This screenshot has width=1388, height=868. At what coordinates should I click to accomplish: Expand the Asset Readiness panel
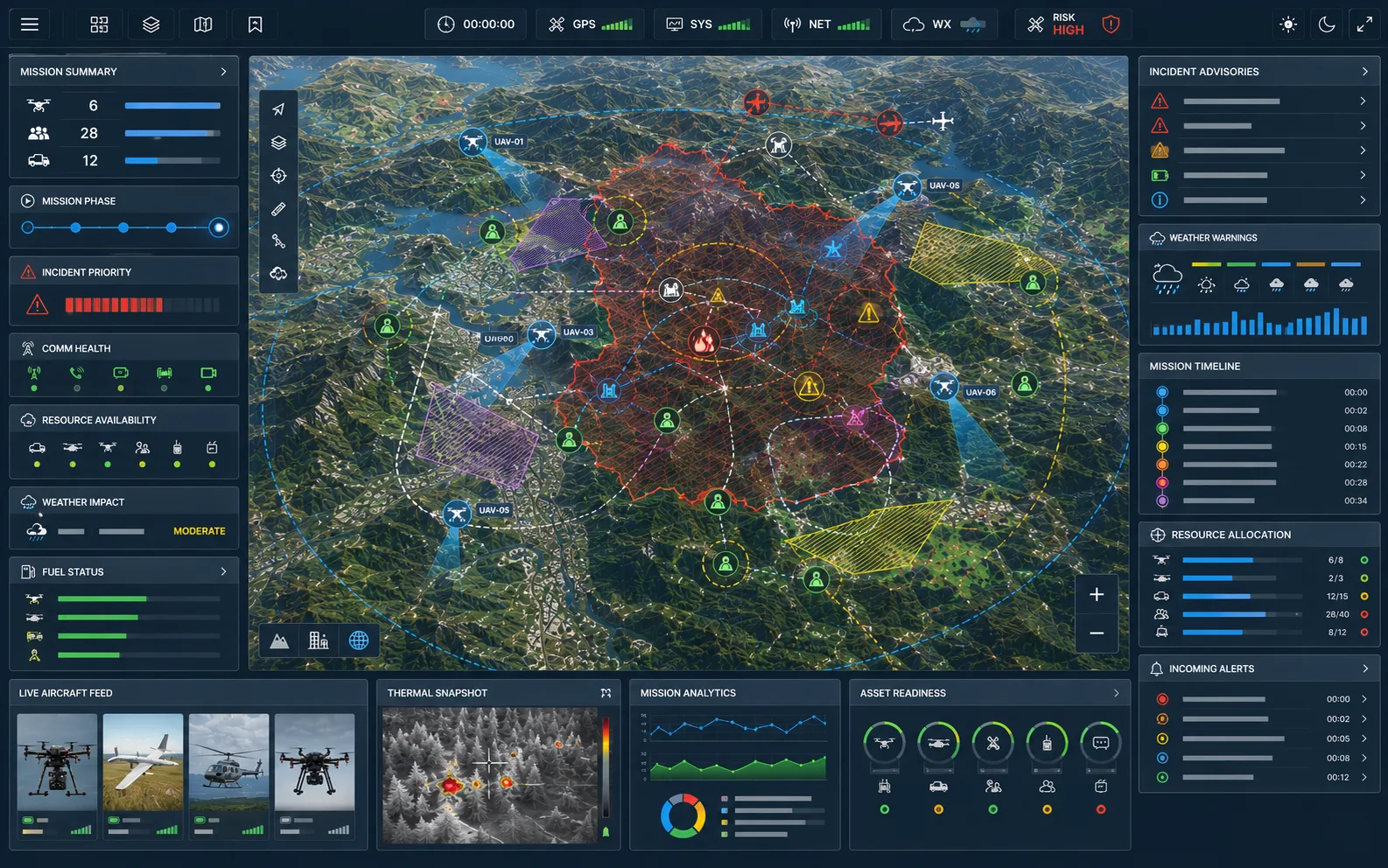tap(1116, 693)
